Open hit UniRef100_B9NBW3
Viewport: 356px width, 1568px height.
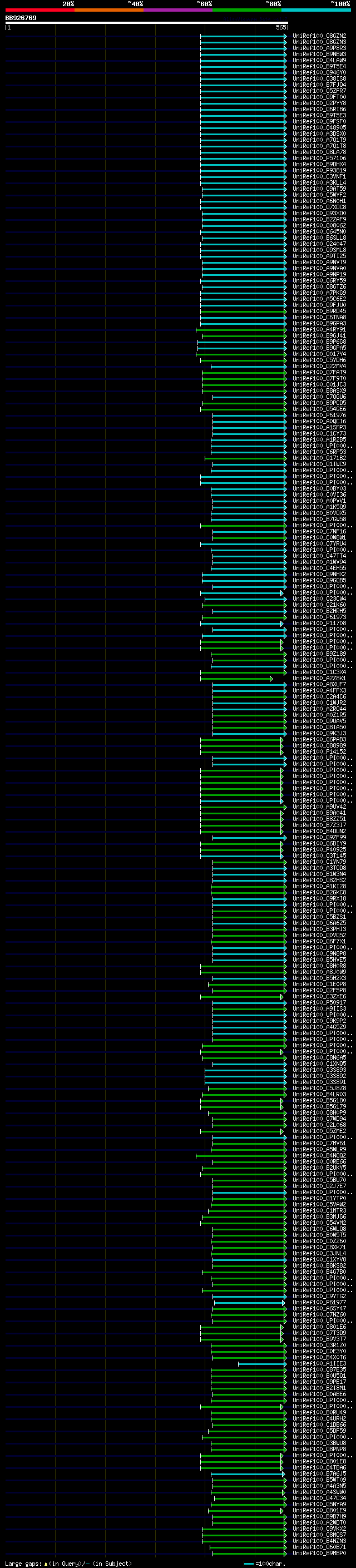(x=319, y=54)
